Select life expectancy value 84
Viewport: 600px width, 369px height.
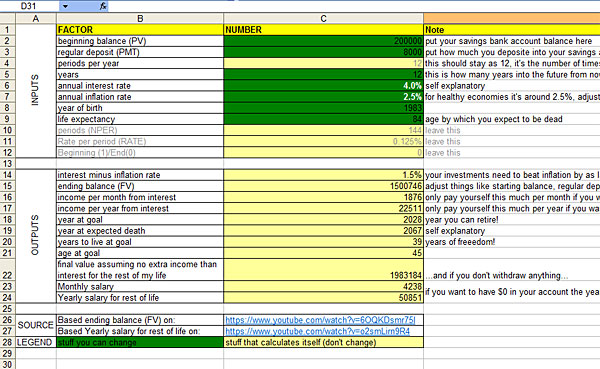pos(323,119)
